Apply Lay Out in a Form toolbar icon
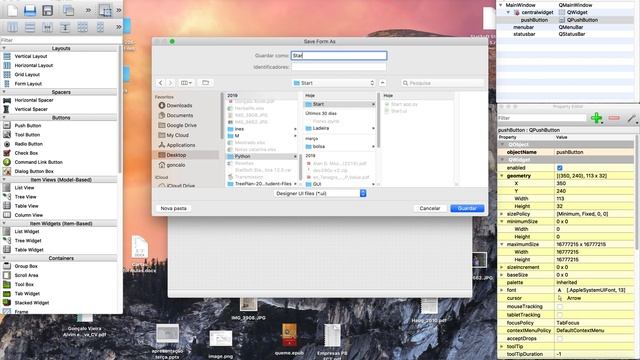Image resolution: width=640 pixels, height=360 pixels. [x=100, y=27]
